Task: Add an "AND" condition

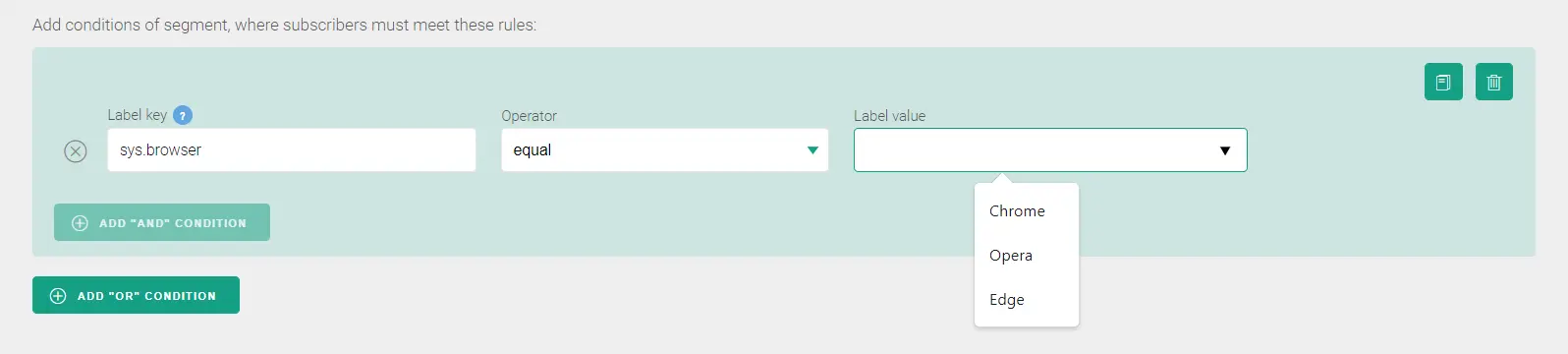Action: pos(162,222)
